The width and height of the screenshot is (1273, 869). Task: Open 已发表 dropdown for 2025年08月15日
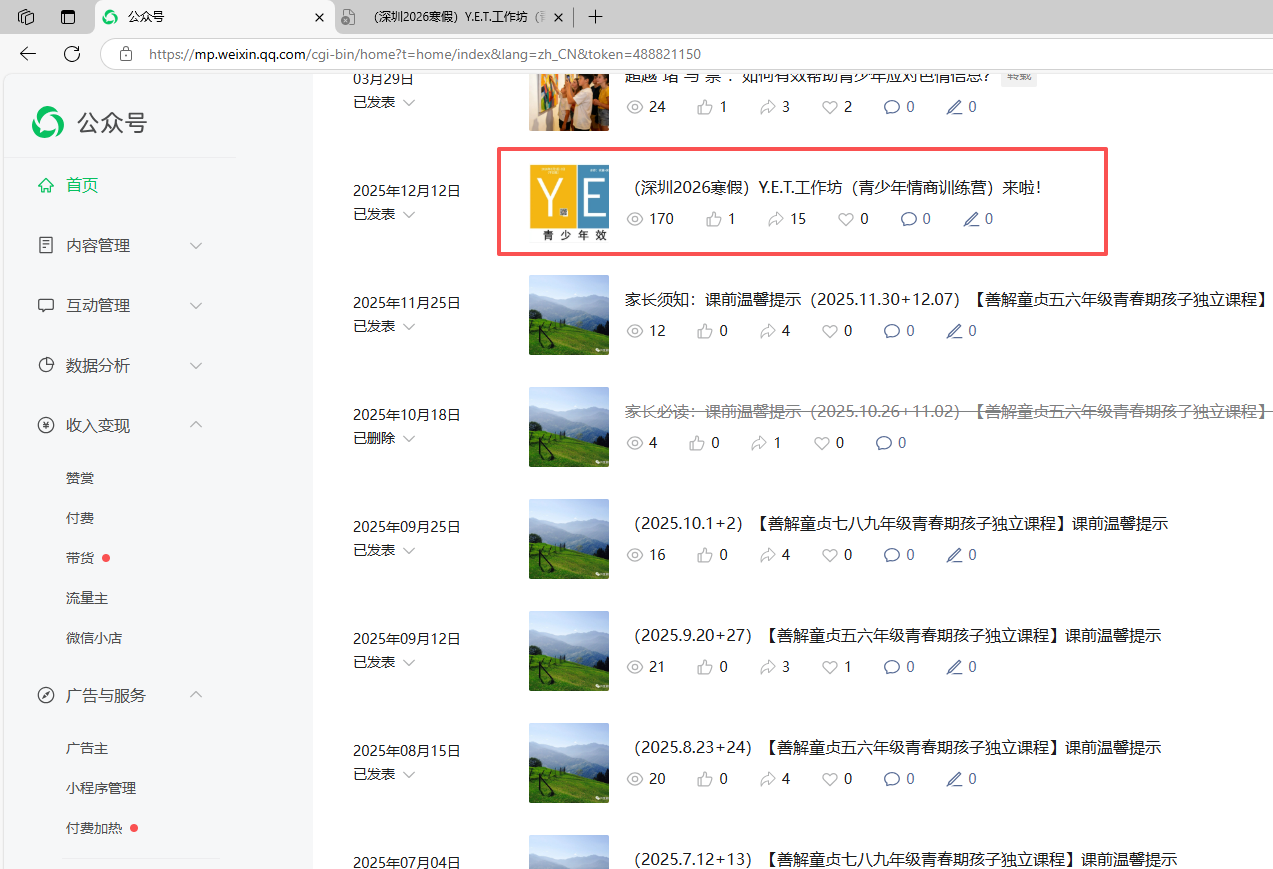(x=384, y=774)
